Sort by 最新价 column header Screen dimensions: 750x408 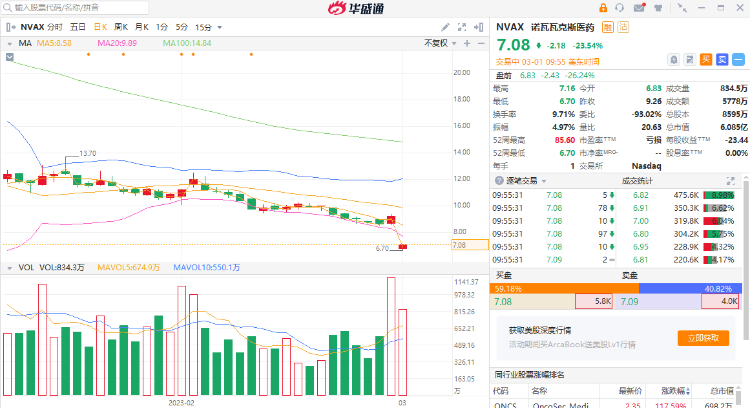point(630,391)
